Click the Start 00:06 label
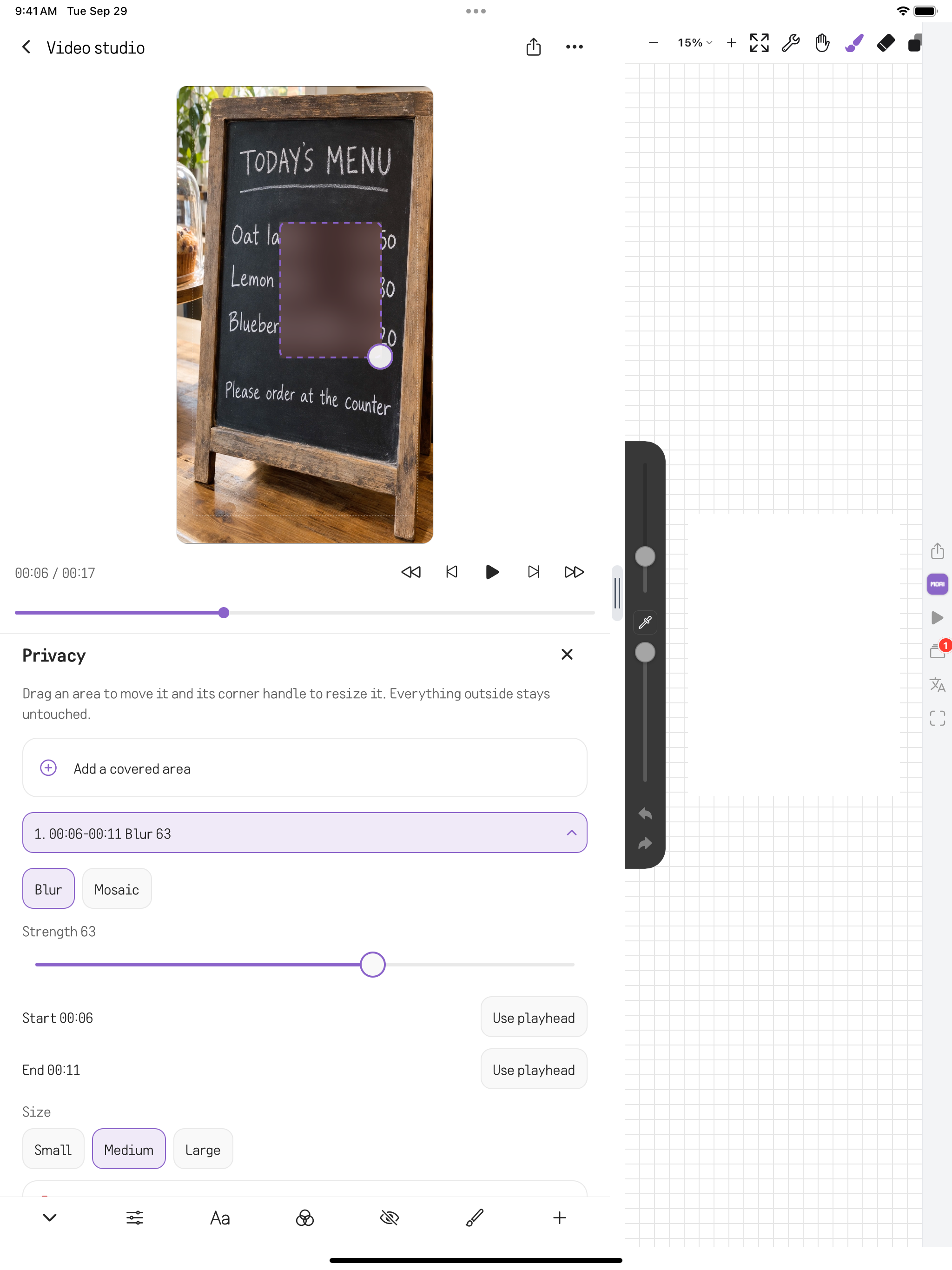This screenshot has width=952, height=1270. 58,1018
